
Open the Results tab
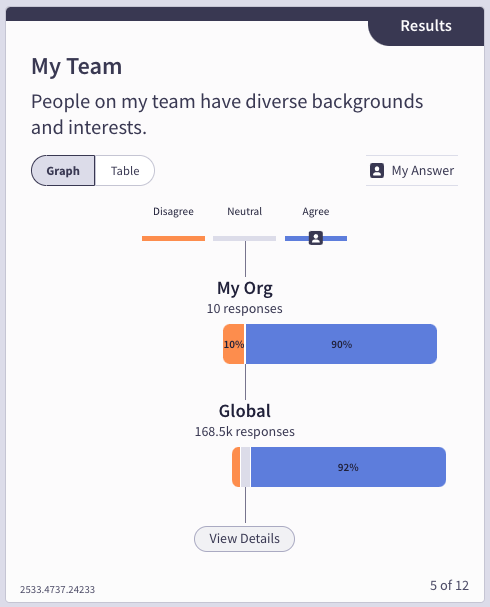click(x=426, y=26)
